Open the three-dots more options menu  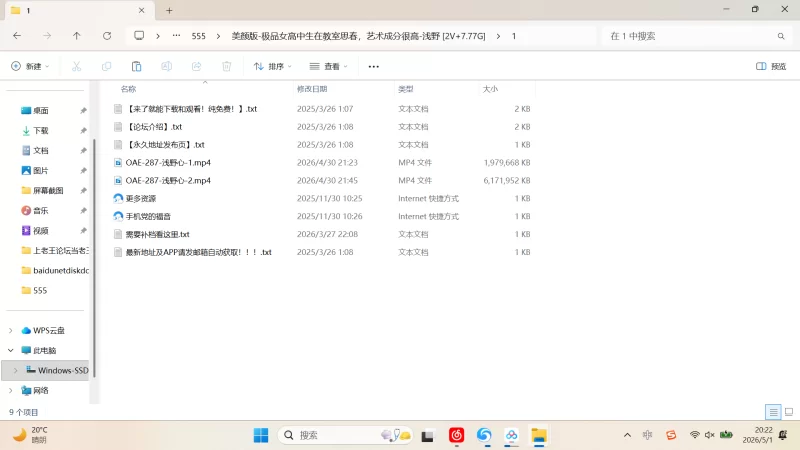pyautogui.click(x=373, y=66)
